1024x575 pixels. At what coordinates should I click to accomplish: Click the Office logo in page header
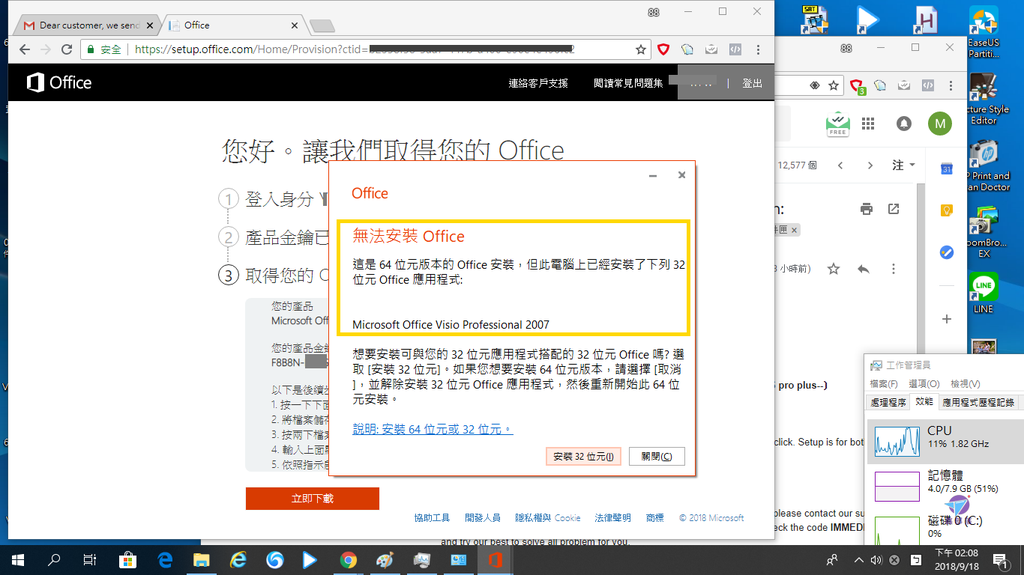tap(59, 82)
